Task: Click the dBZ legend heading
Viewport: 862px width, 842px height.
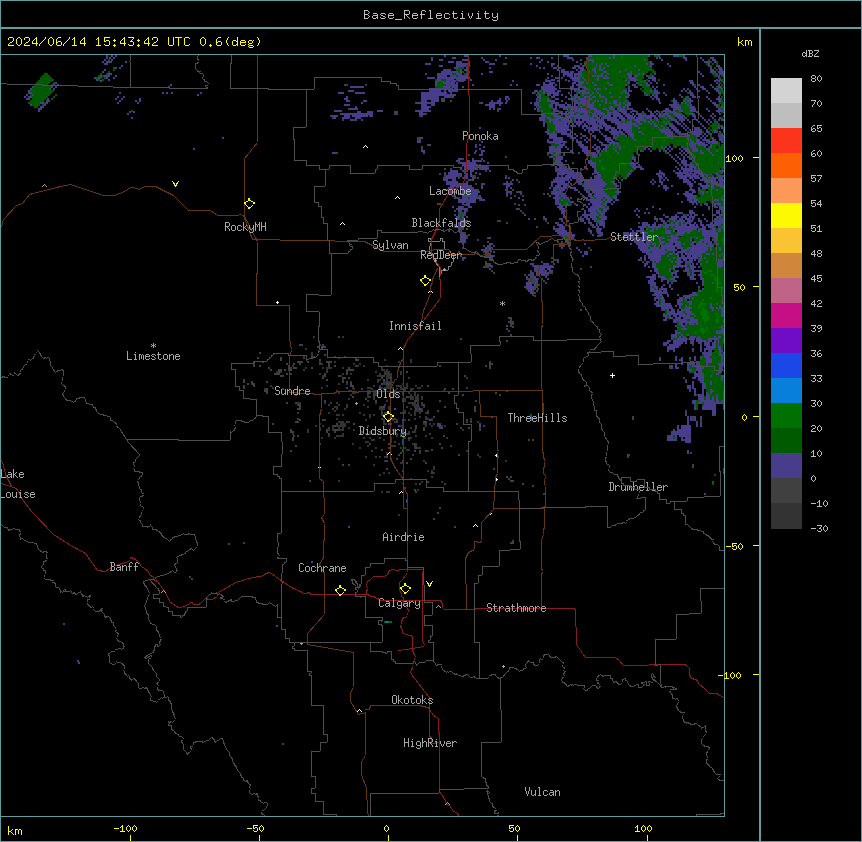Action: [810, 53]
